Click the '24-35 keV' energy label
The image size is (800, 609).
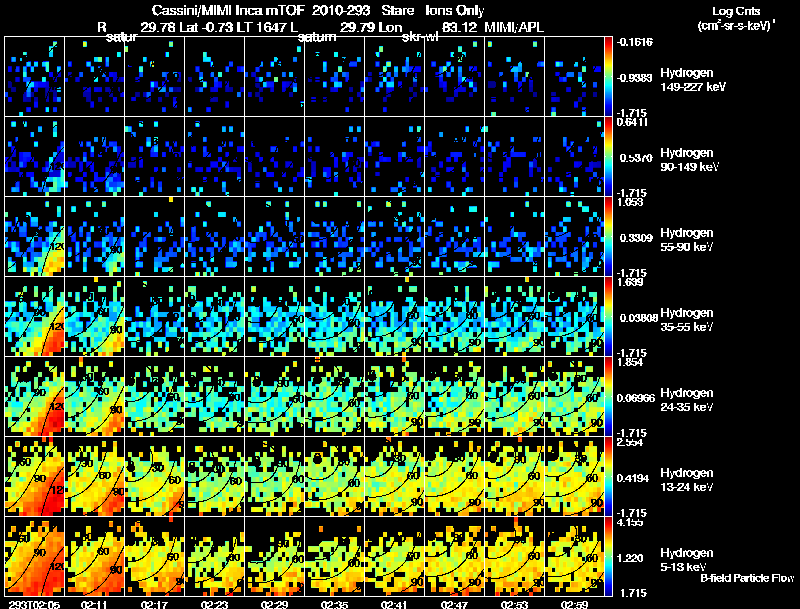click(686, 408)
